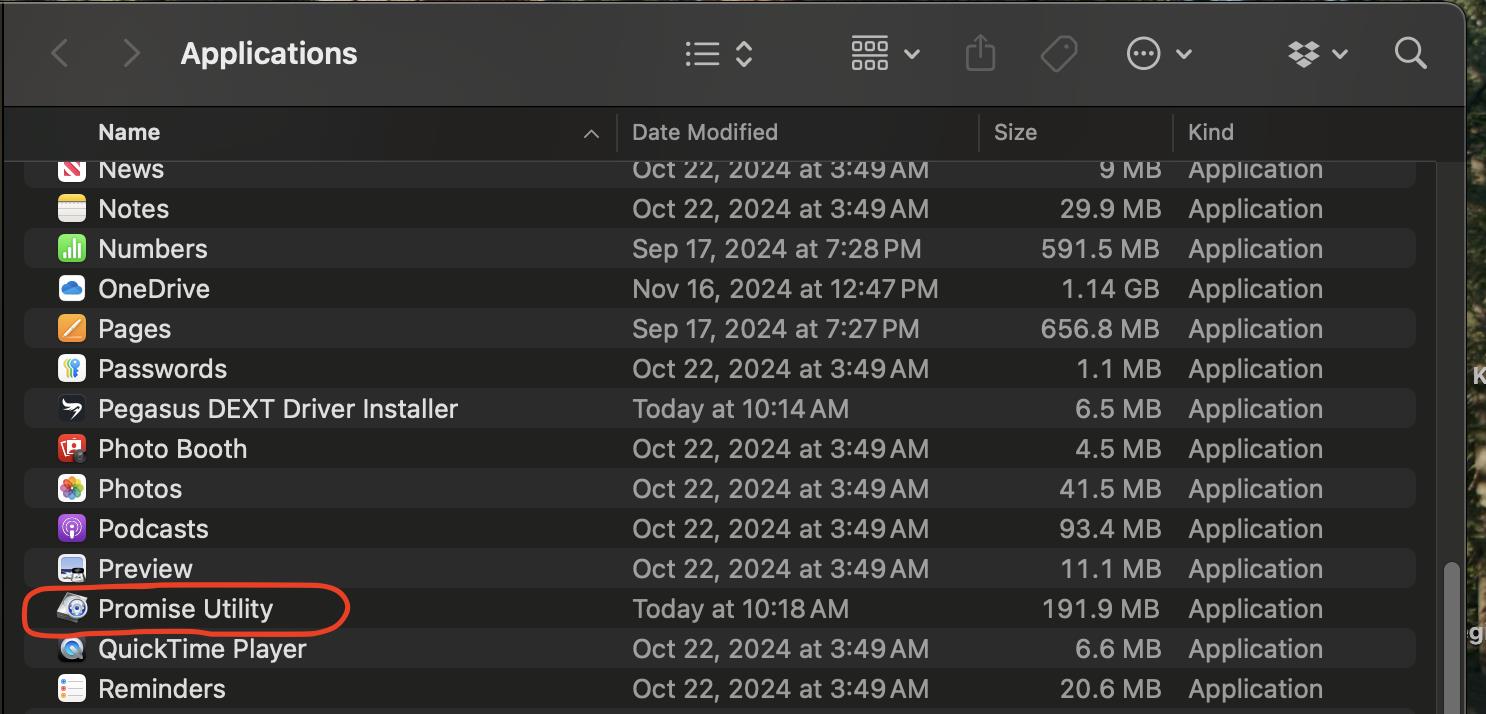Click the forward navigation arrow
The image size is (1486, 714).
tap(131, 54)
